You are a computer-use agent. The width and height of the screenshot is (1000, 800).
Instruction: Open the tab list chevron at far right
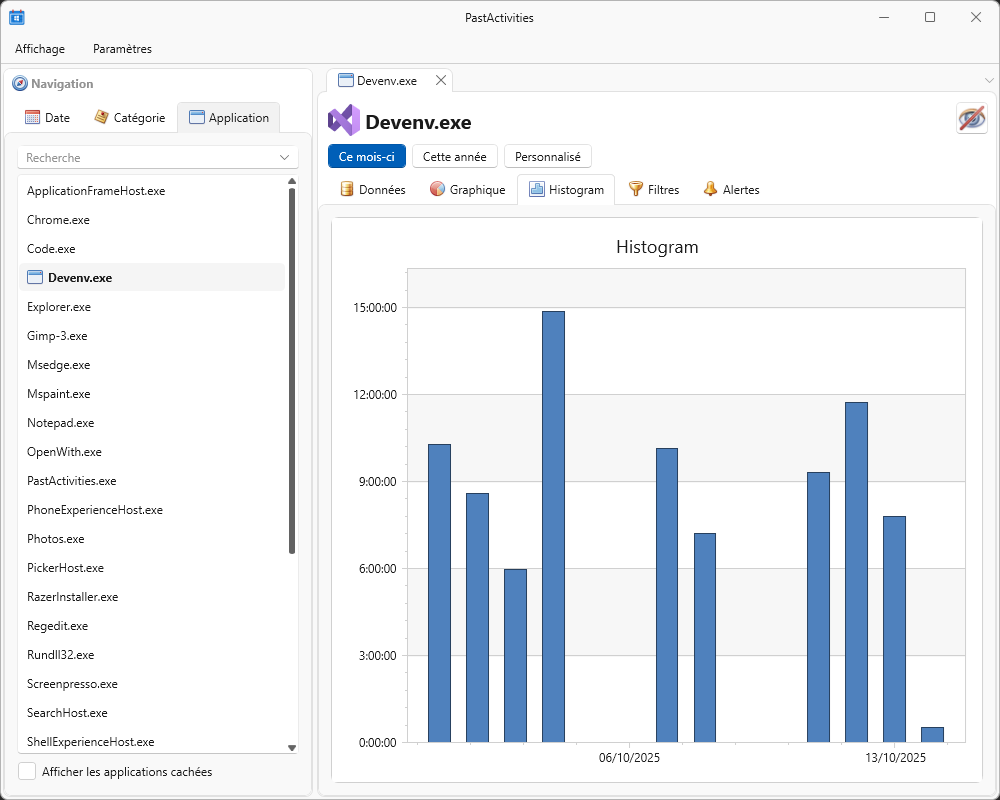pos(989,80)
